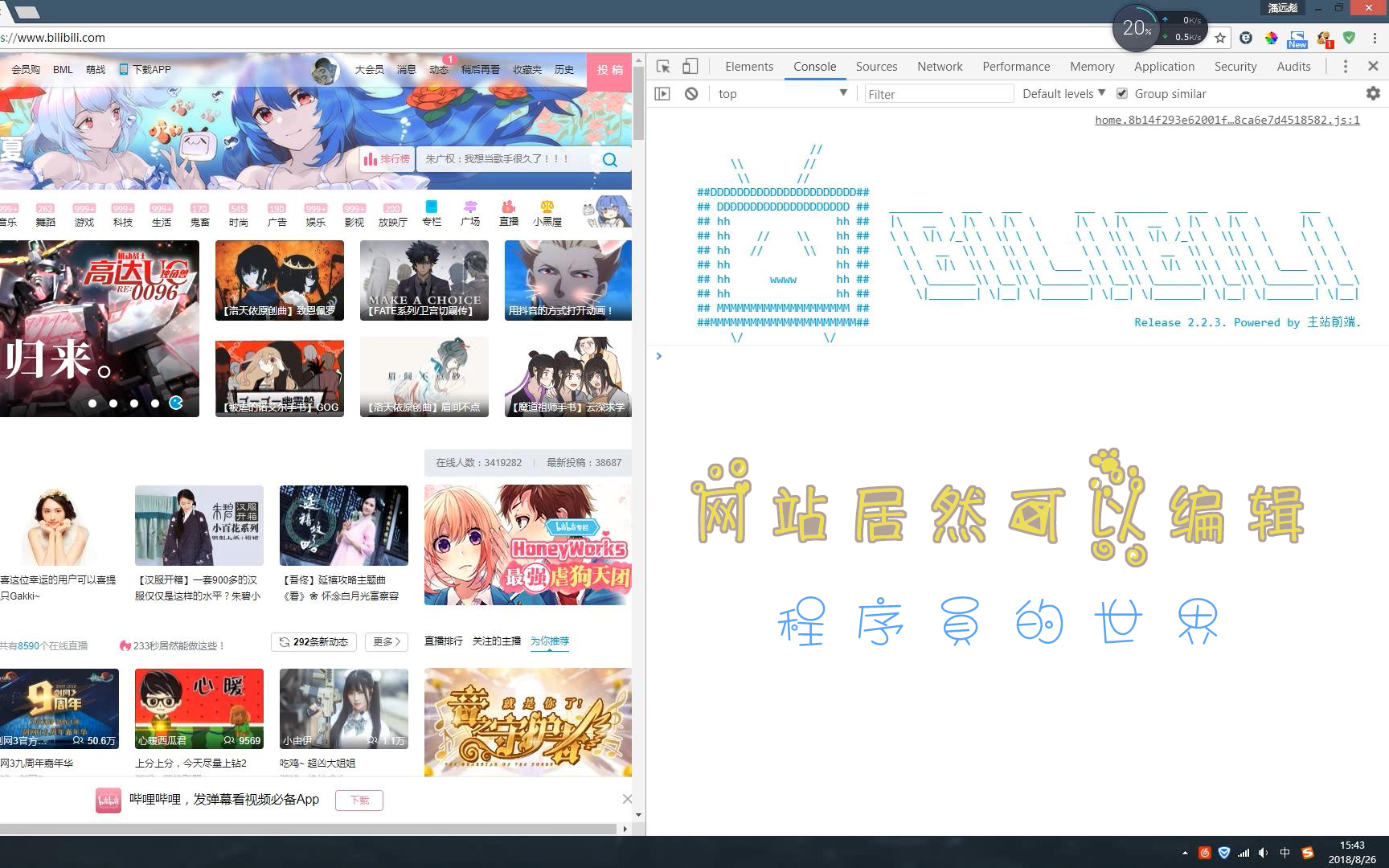Uncheck the Group similar checkbox
The width and height of the screenshot is (1389, 868).
(1122, 93)
